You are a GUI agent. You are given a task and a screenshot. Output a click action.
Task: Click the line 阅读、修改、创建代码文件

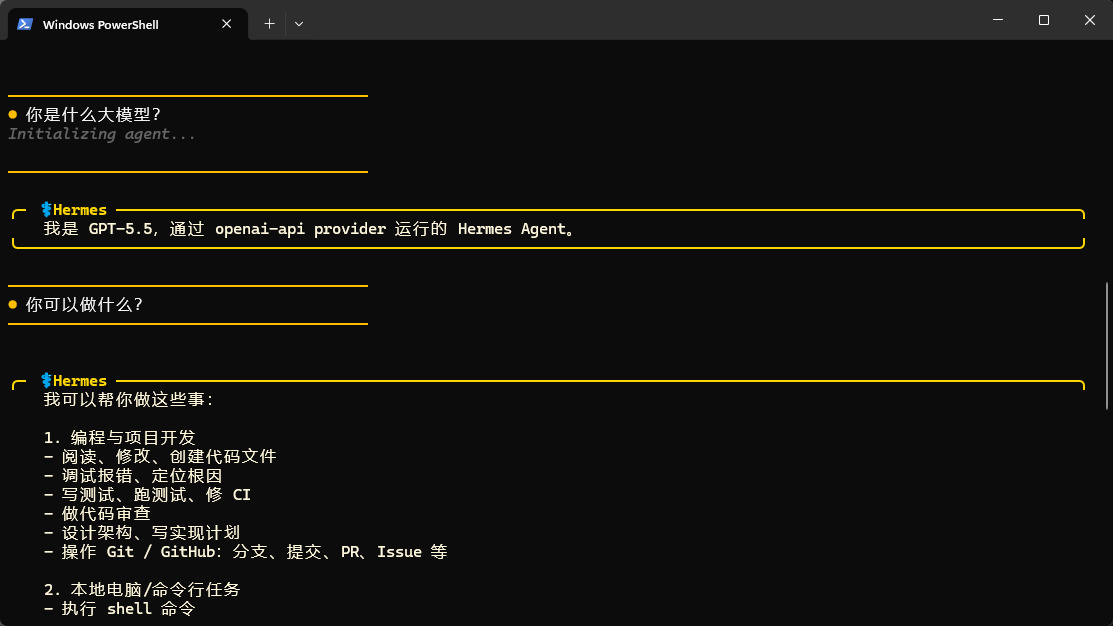[160, 456]
